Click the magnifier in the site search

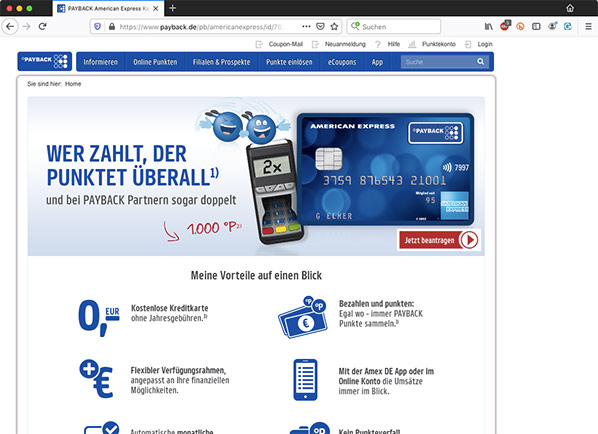[x=481, y=61]
